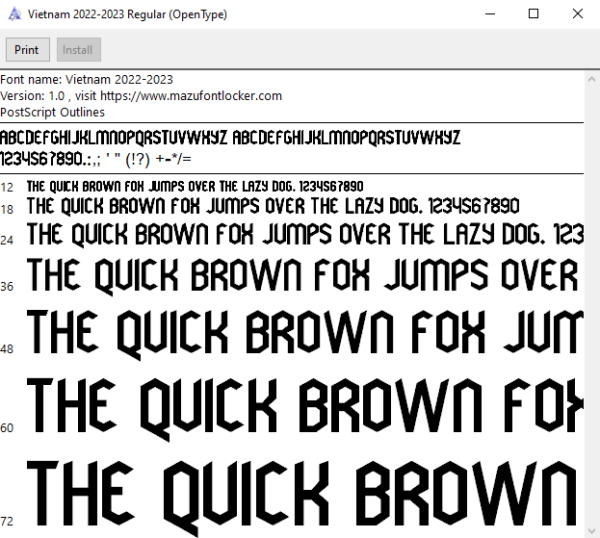Click the 12 point sample sentence
Image resolution: width=600 pixels, height=538 pixels.
195,187
